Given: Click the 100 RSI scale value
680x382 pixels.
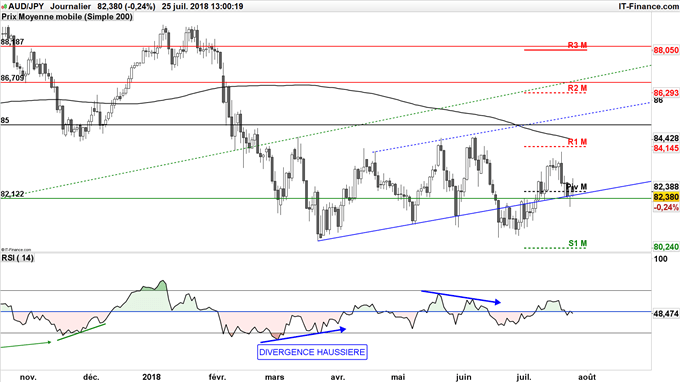Looking at the screenshot, I should (660, 259).
